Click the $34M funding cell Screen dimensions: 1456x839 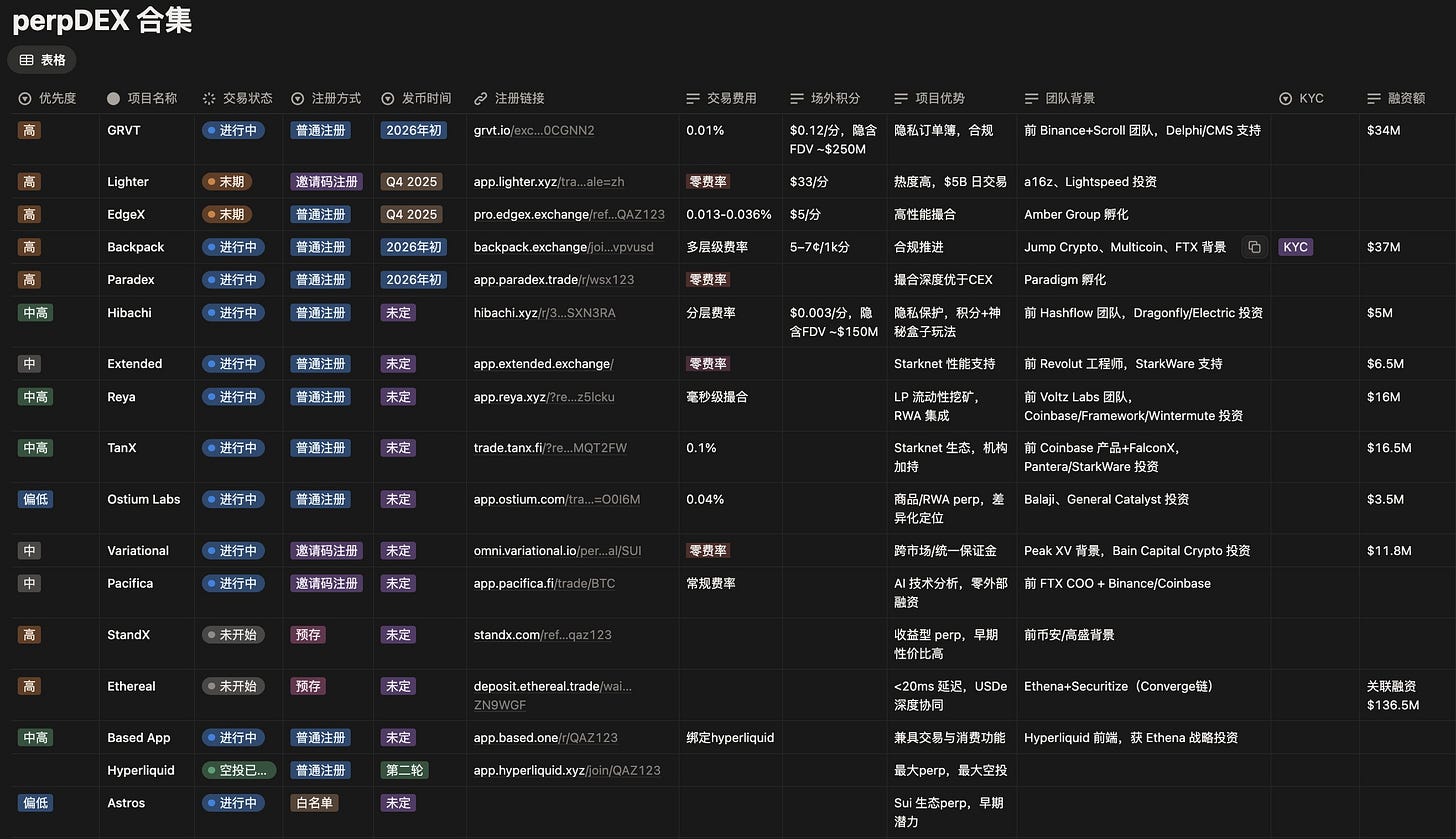tap(1407, 139)
